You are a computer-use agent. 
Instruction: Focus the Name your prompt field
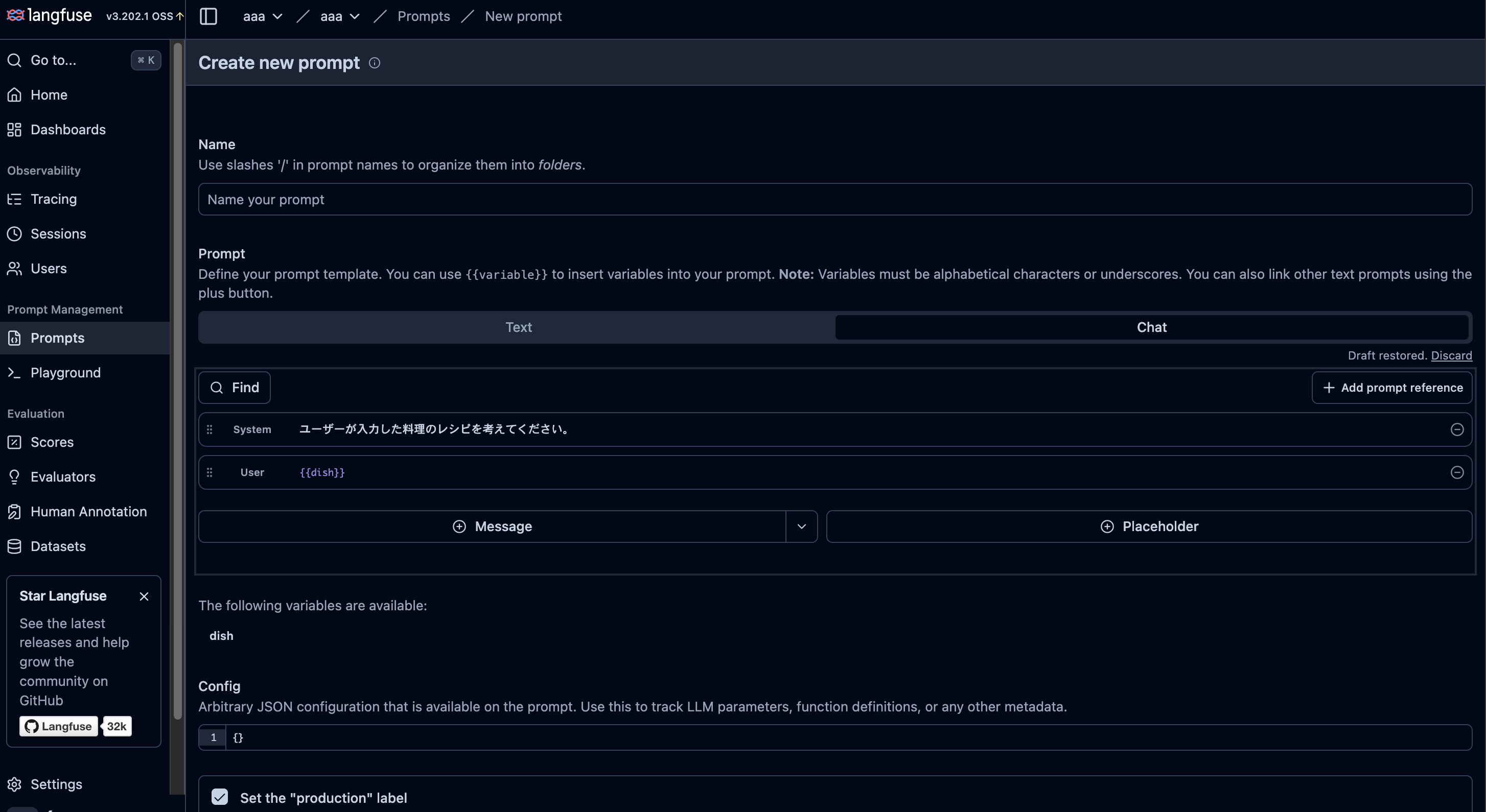click(x=834, y=200)
